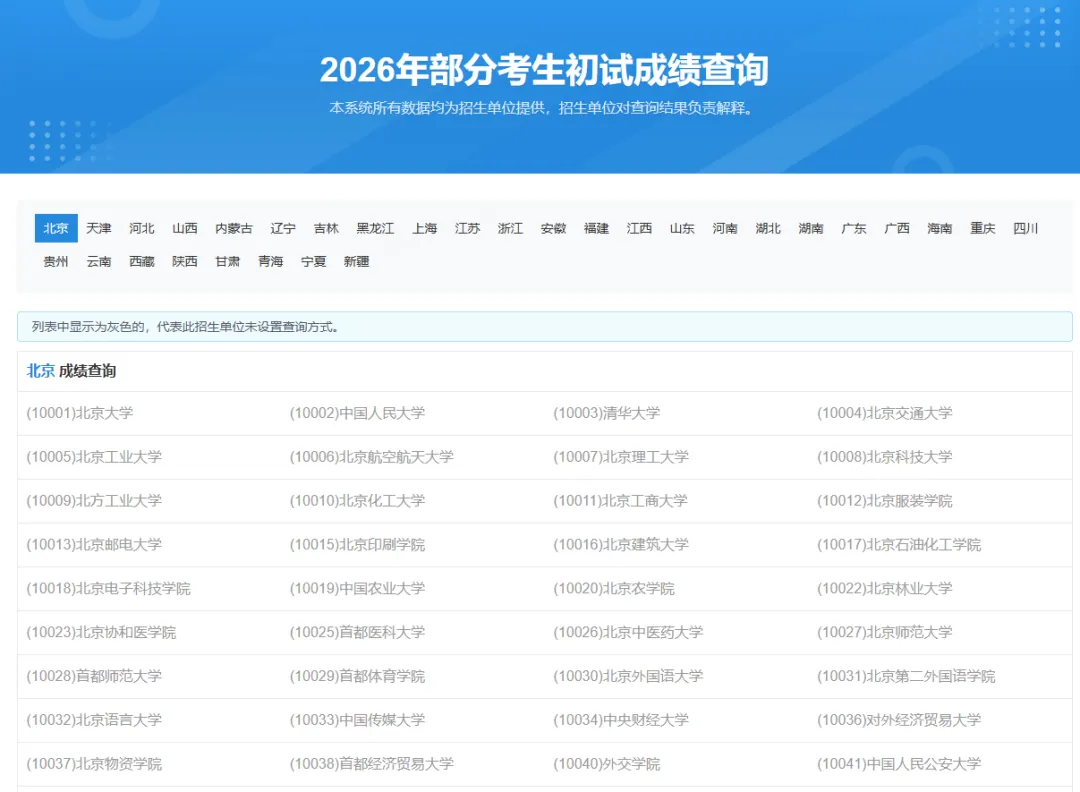The image size is (1080, 792).
Task: Choose 海南 province tab
Action: [x=939, y=228]
